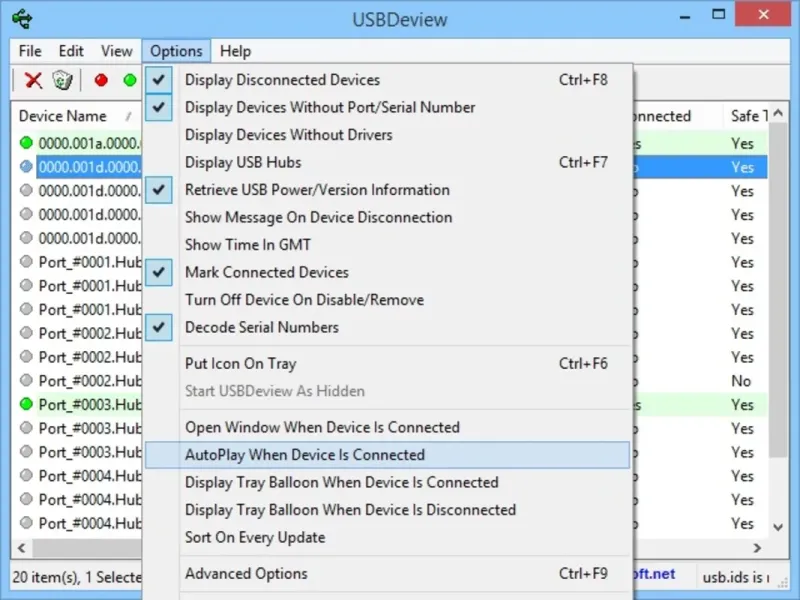Screen dimensions: 800x600
Task: Choose Display Tray Balloon When Device Is Disconnected
Action: click(x=387, y=510)
